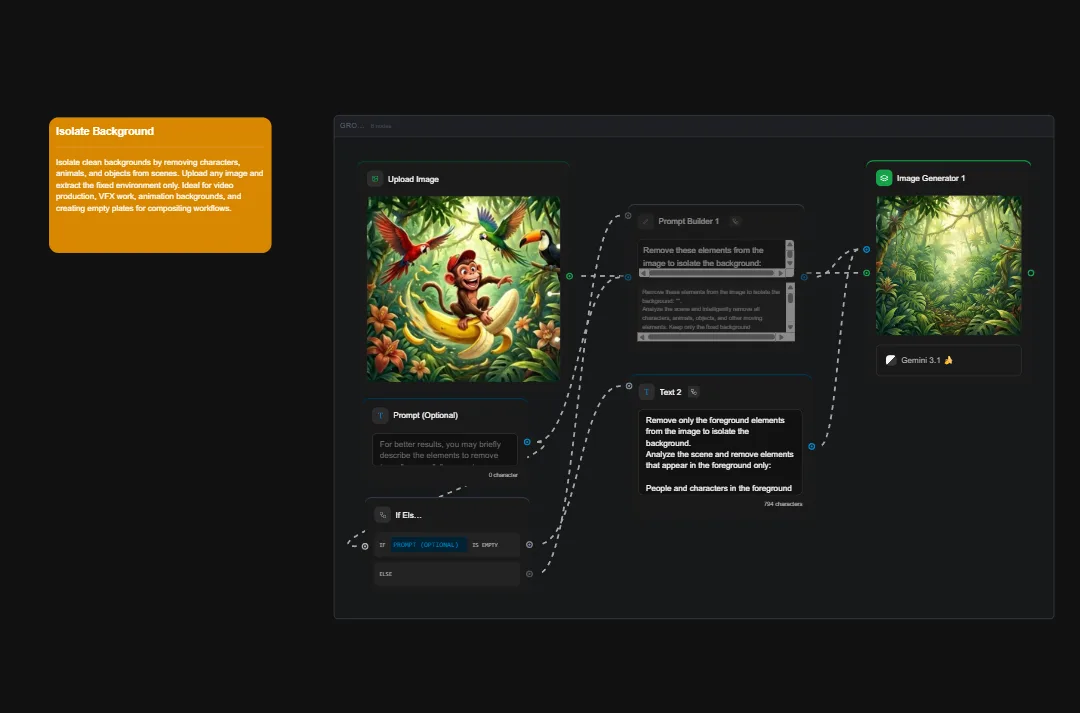Toggle the IF row output connector
Screen dimensions: 1080x713
coord(529,544)
